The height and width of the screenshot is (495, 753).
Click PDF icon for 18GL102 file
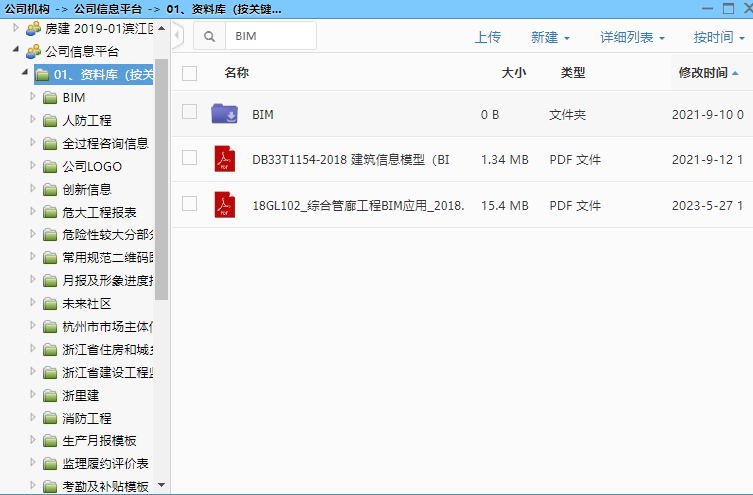click(224, 205)
